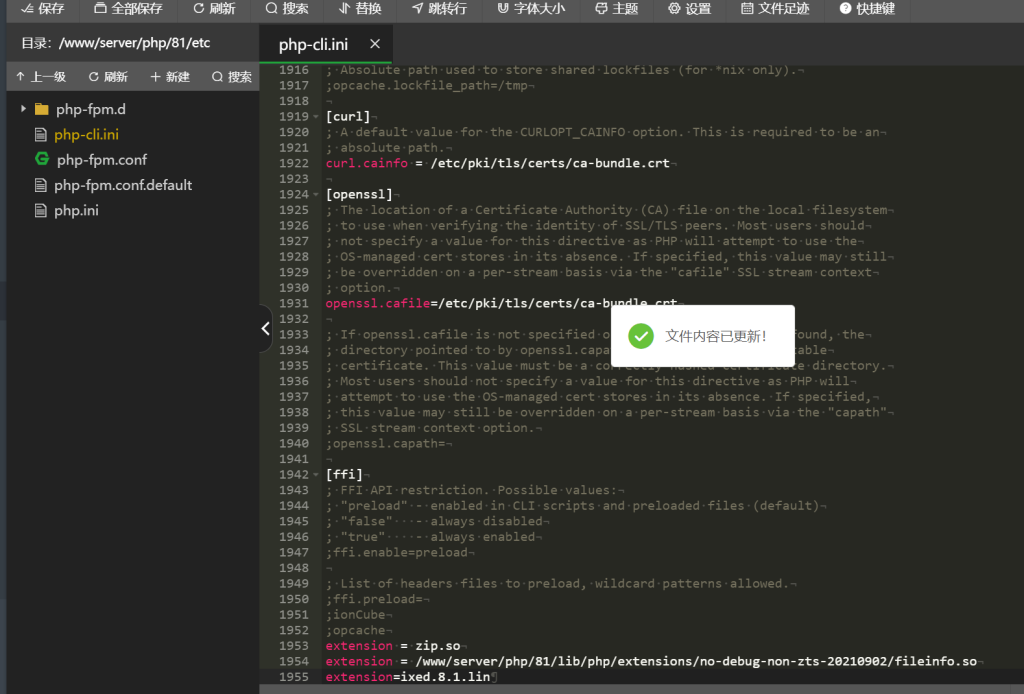Viewport: 1024px width, 694px height.
Task: Open Search (搜索) from the top toolbar
Action: 287,9
